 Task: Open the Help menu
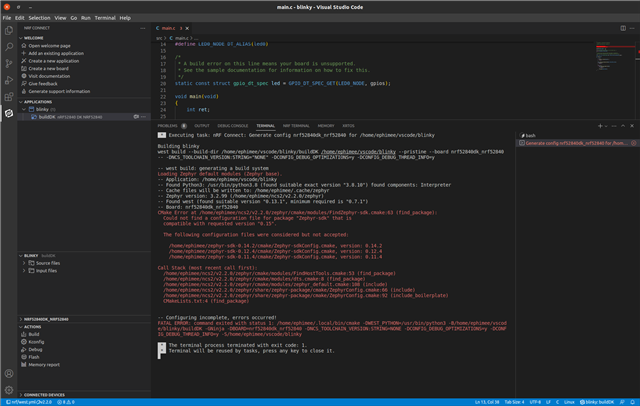point(125,18)
